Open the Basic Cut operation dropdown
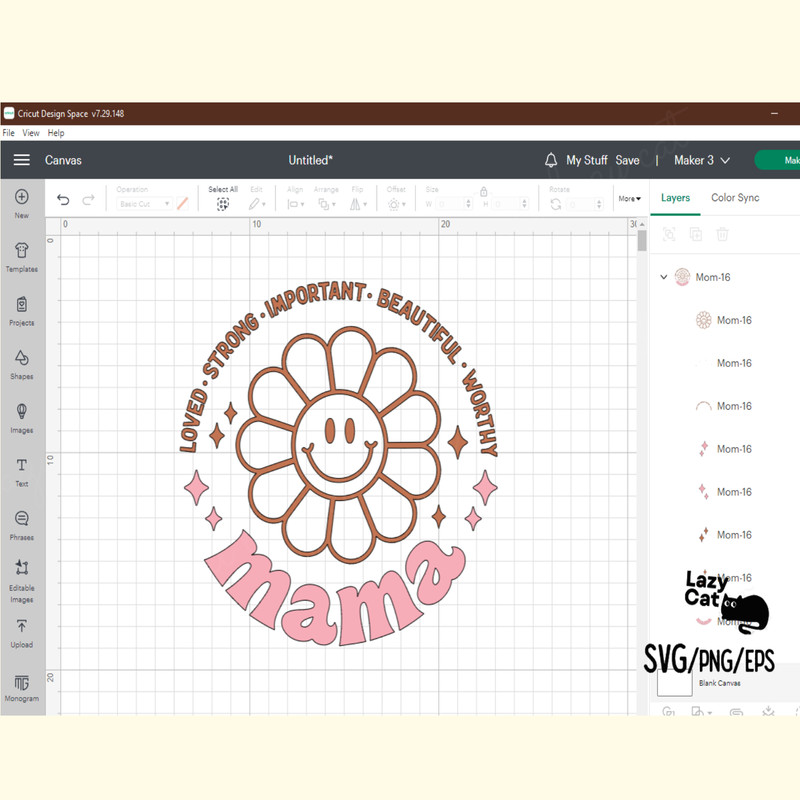Viewport: 800px width, 800px height. point(143,203)
